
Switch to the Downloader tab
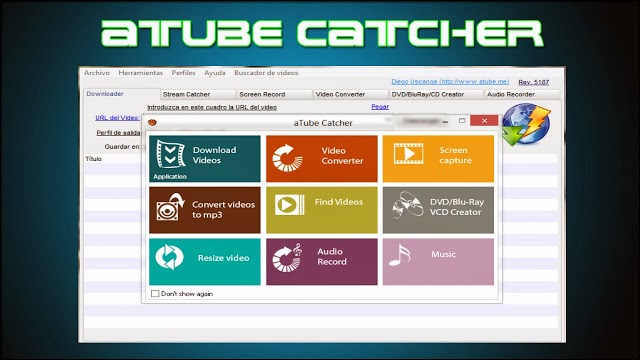tap(121, 94)
